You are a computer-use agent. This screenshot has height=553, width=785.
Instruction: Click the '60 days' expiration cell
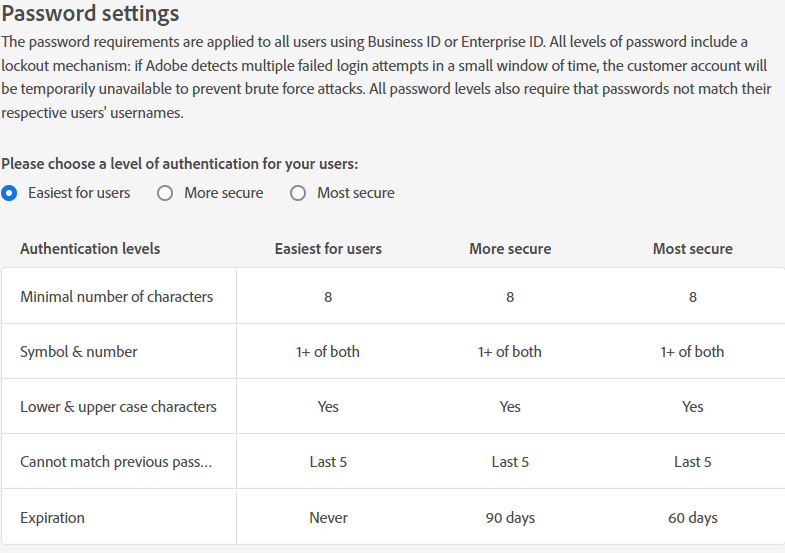point(693,518)
